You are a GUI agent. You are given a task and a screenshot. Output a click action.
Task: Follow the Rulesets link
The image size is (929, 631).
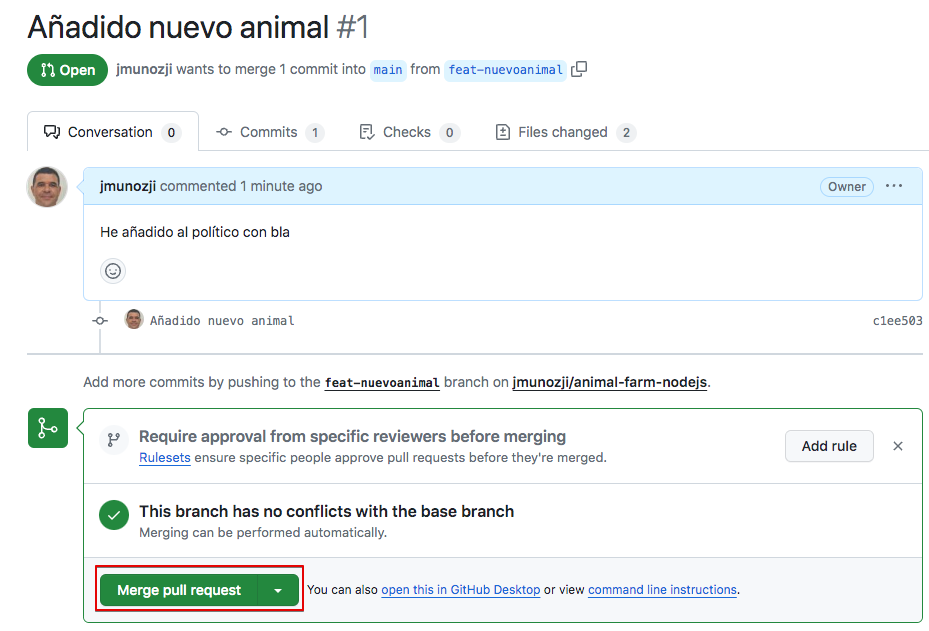(165, 458)
